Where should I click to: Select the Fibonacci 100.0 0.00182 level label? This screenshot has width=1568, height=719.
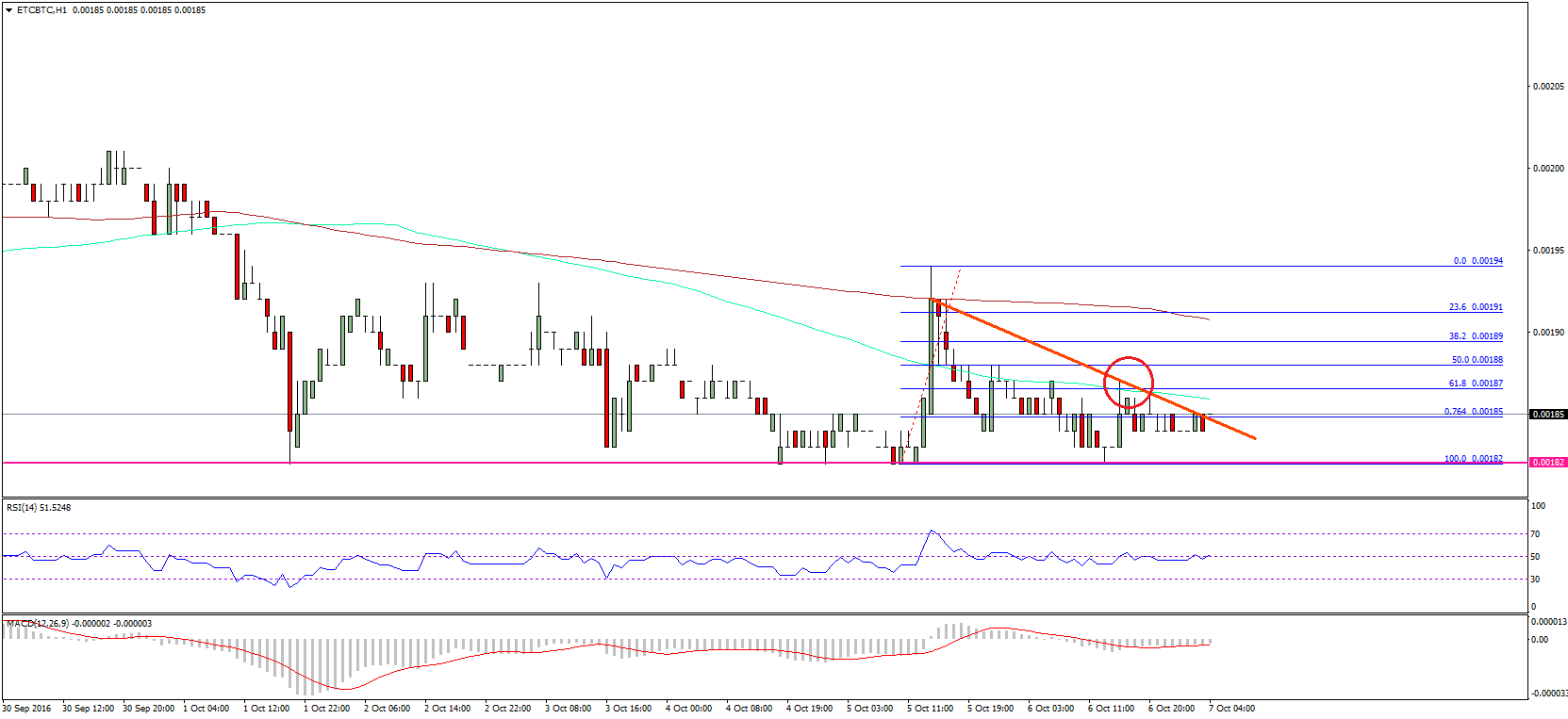1474,459
